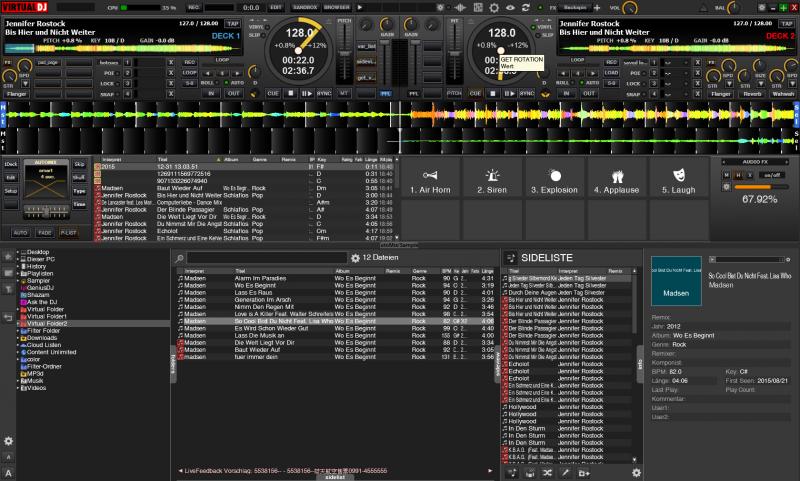Click the magnifier search icon in browser
The height and width of the screenshot is (481, 800).
pyautogui.click(x=180, y=259)
